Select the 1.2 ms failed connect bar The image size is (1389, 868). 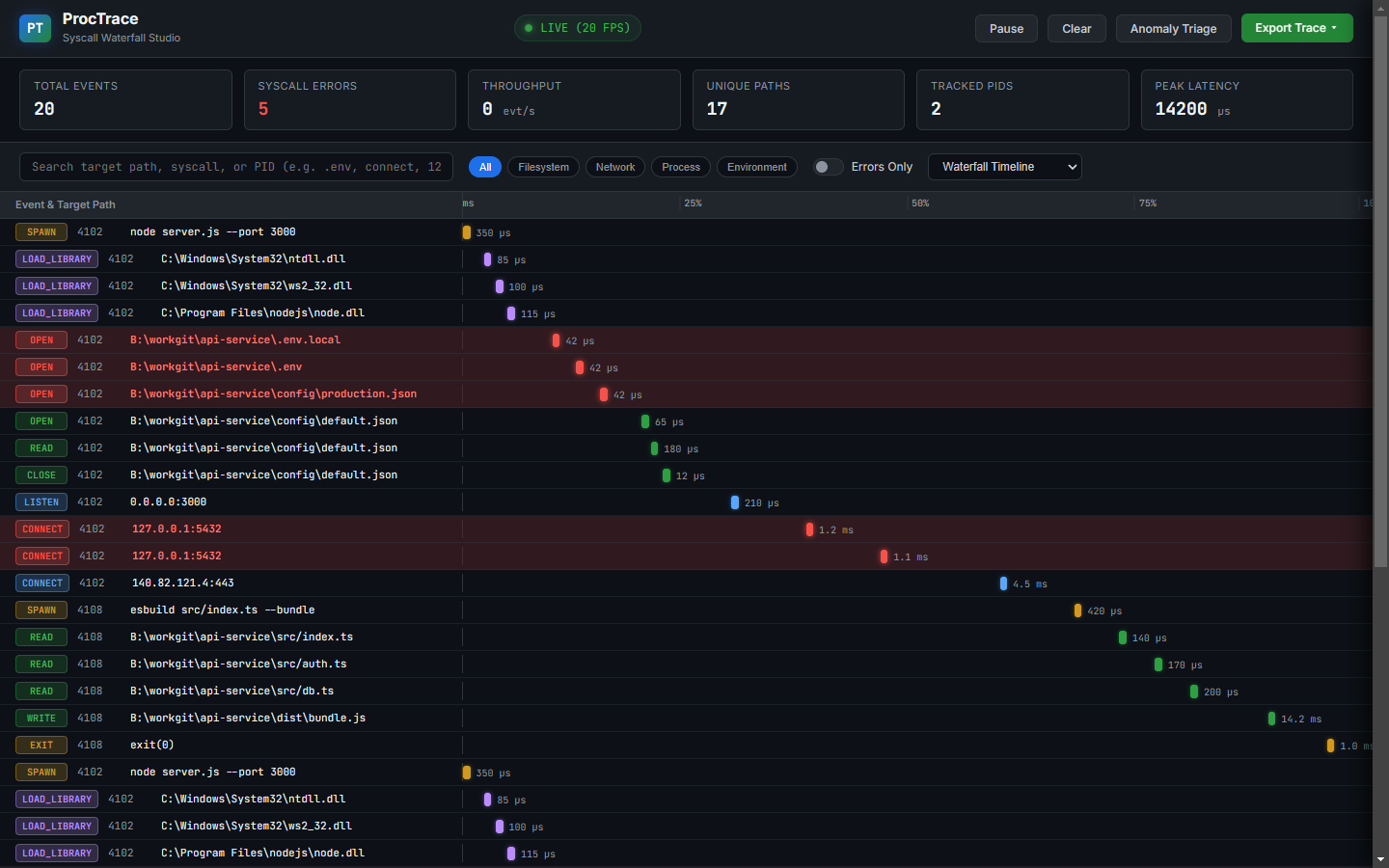(809, 529)
